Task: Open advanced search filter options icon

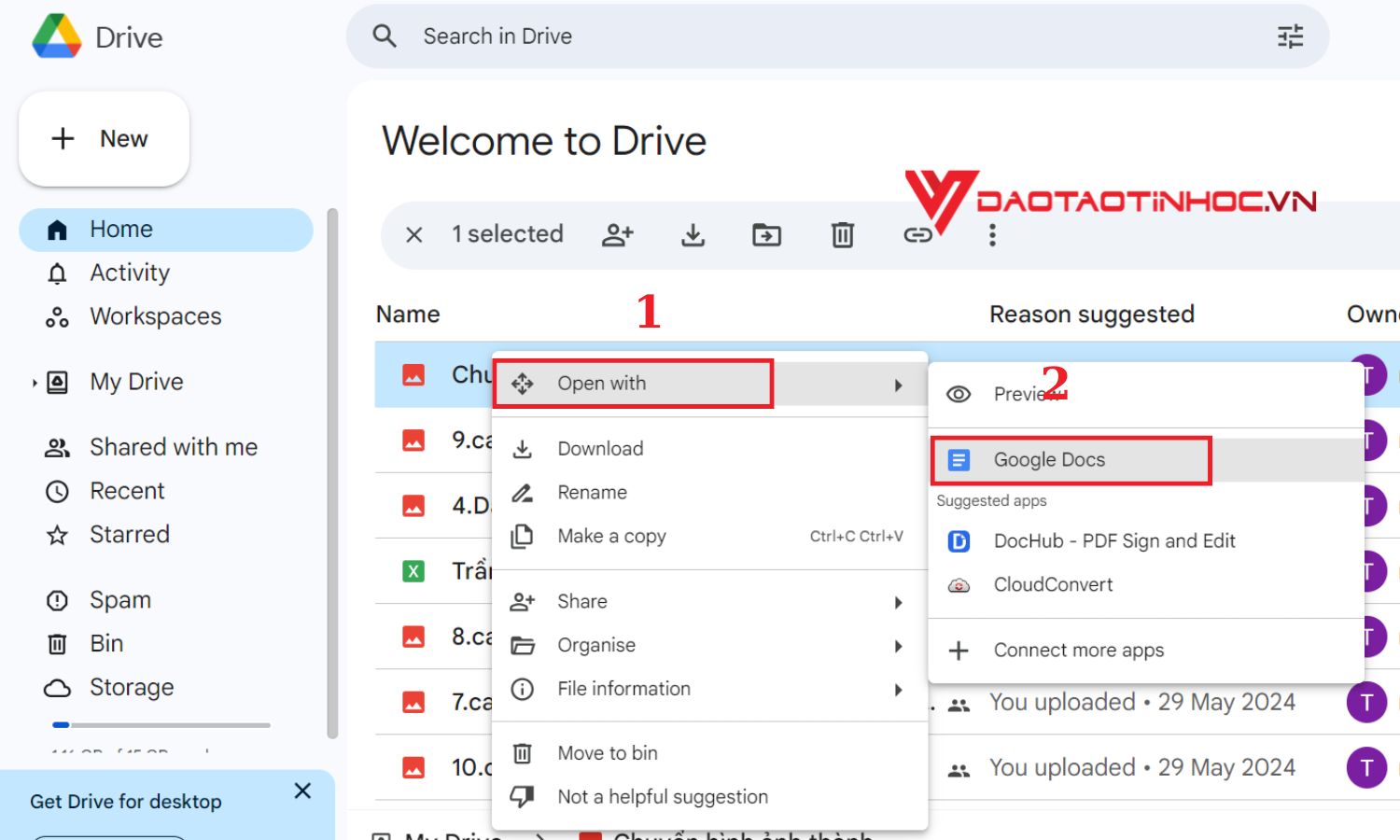Action: (x=1290, y=36)
